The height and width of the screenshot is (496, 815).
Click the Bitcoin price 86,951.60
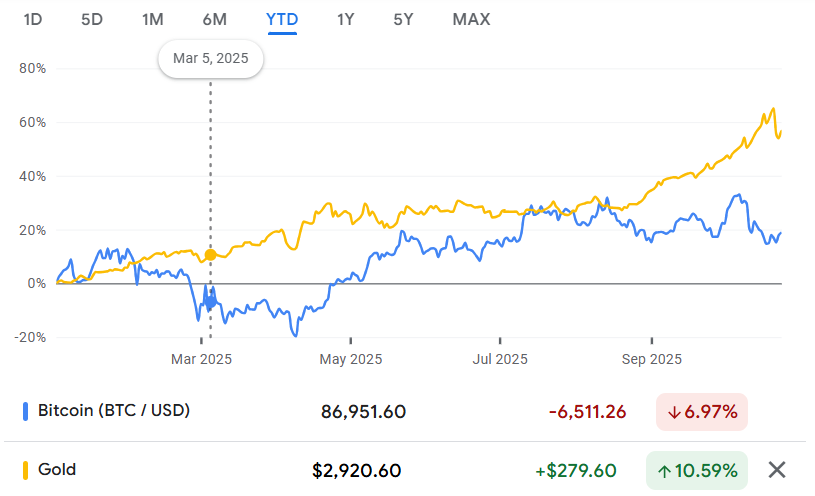[x=364, y=411]
